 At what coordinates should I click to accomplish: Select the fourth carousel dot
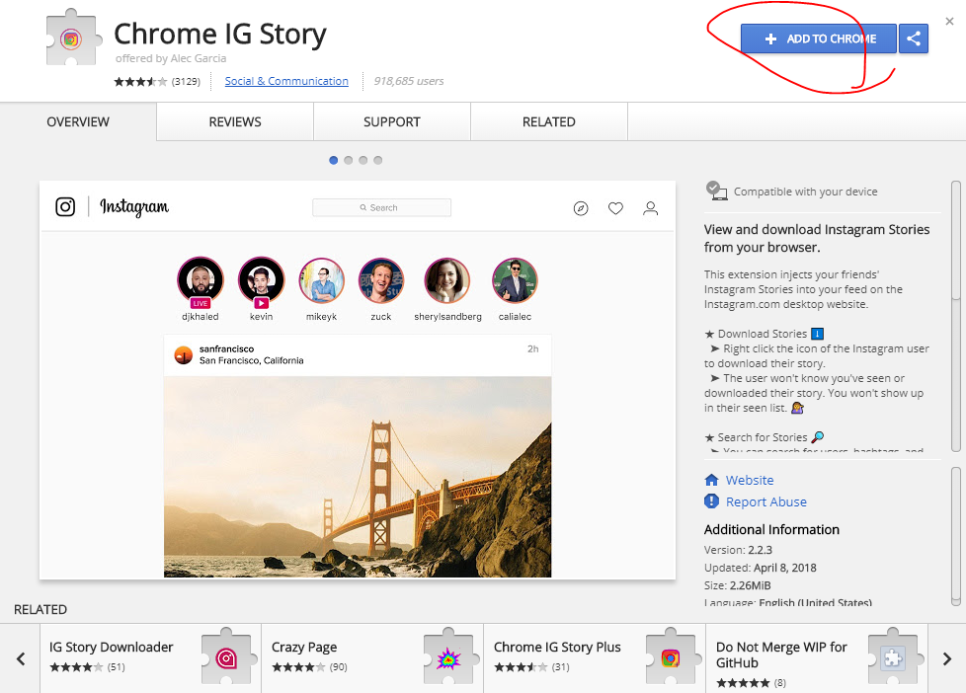pos(378,160)
